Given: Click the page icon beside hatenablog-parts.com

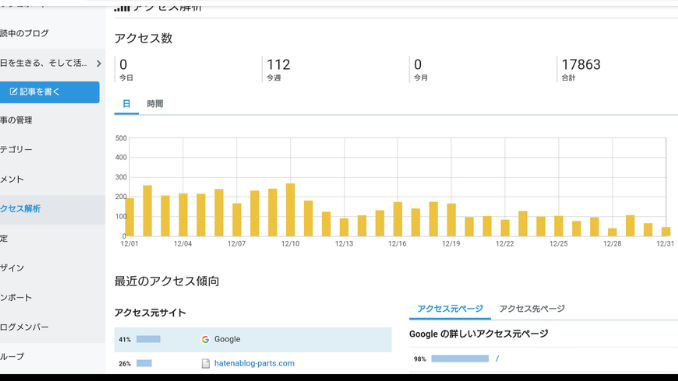Looking at the screenshot, I should (206, 364).
